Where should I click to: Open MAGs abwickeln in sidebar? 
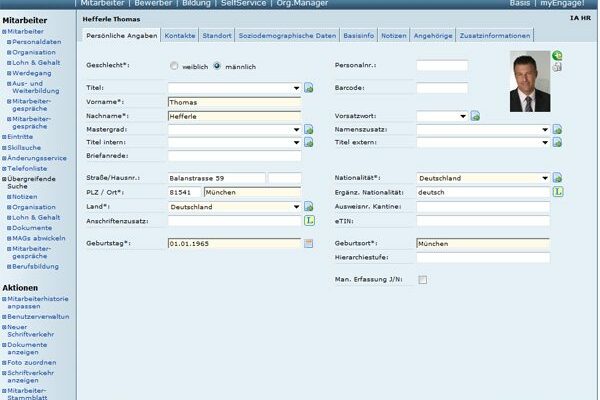pos(39,238)
